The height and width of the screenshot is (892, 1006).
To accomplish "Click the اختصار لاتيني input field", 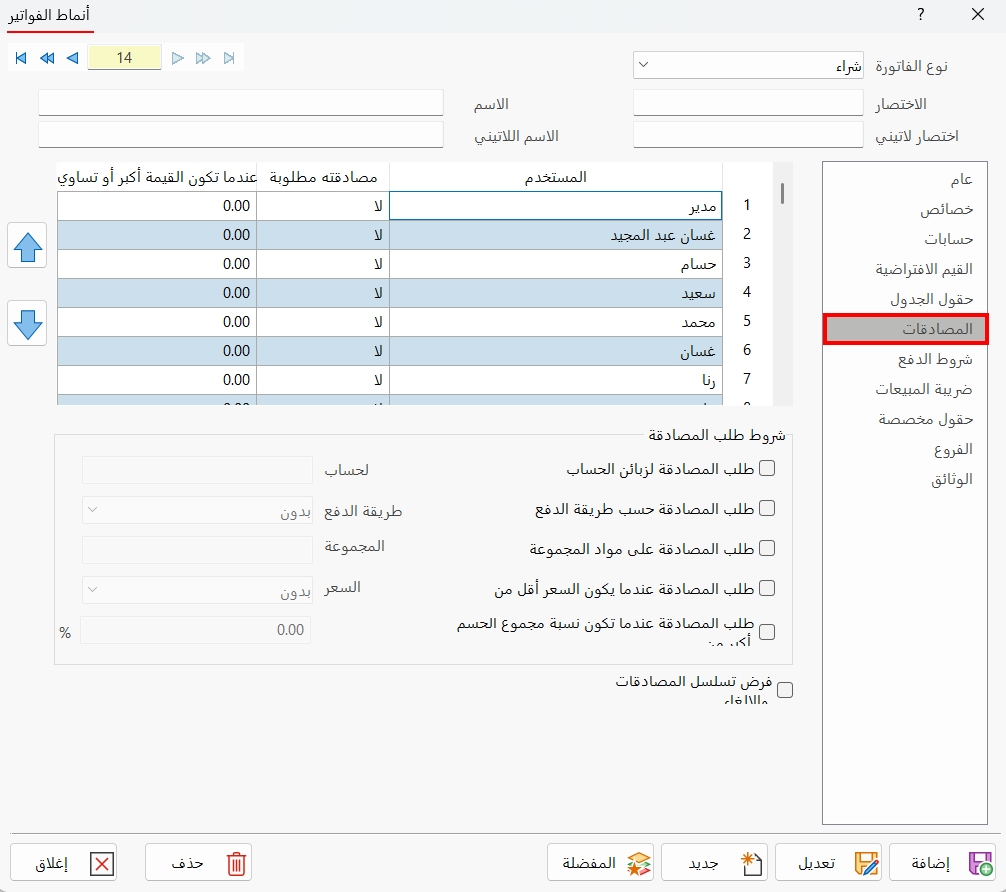I will tap(748, 135).
